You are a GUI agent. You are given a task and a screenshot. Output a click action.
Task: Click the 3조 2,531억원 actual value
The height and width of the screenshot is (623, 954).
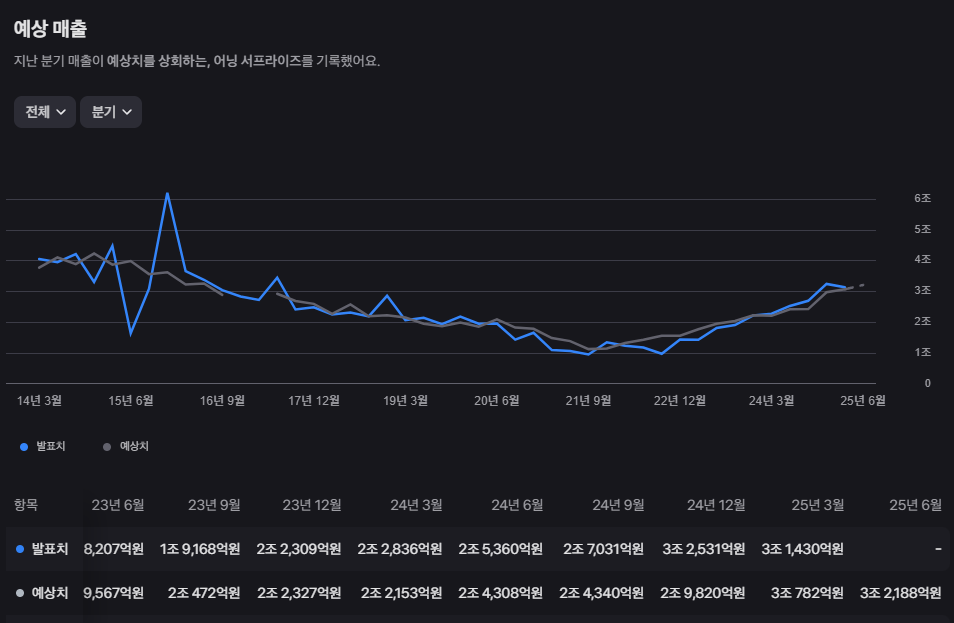pyautogui.click(x=704, y=549)
